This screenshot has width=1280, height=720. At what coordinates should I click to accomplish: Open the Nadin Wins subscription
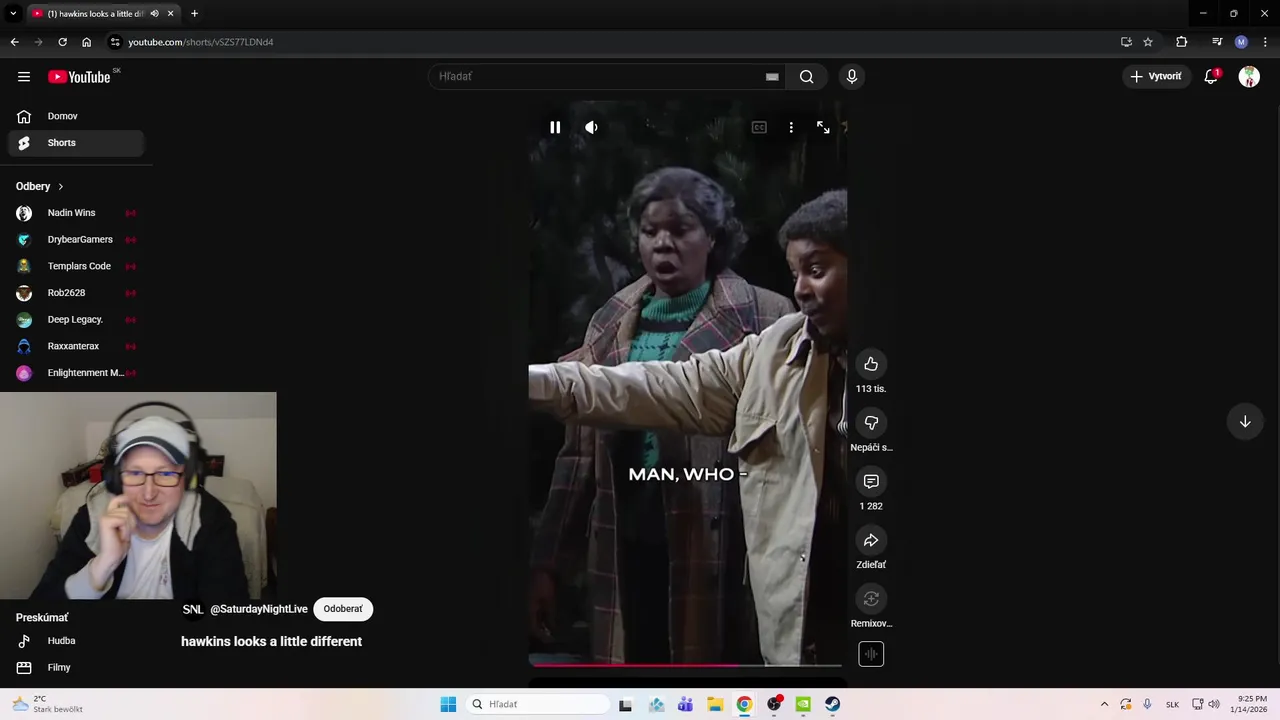click(x=76, y=213)
